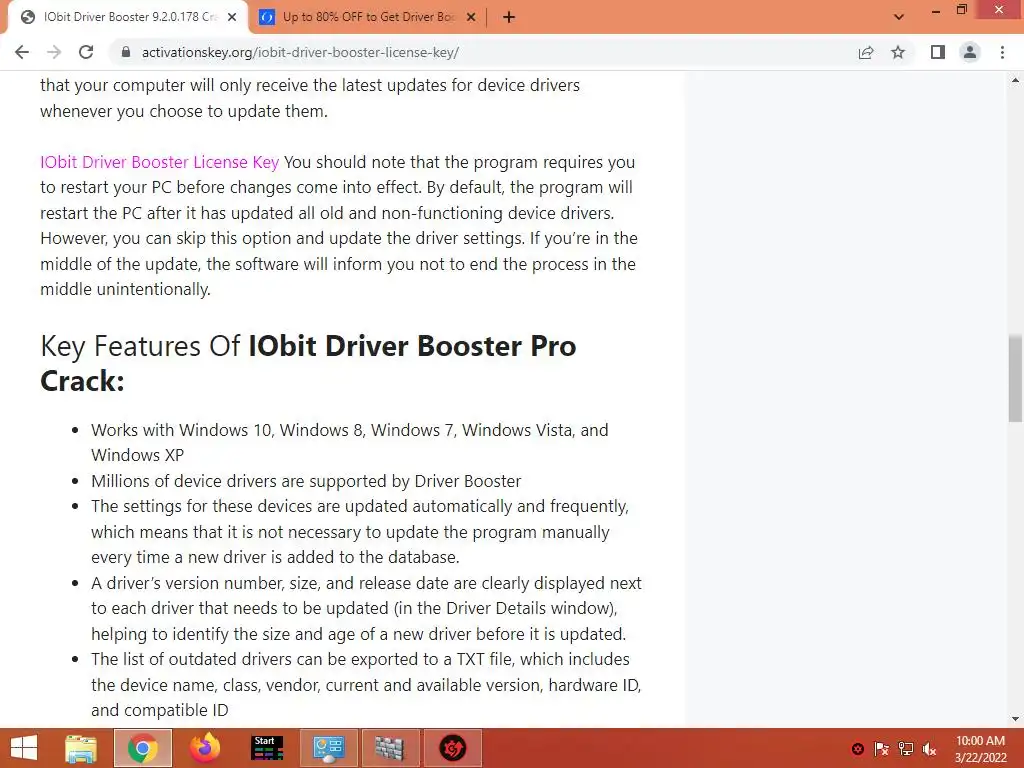Click the 'Millions of device drivers' bullet
The height and width of the screenshot is (768, 1024).
(x=306, y=481)
